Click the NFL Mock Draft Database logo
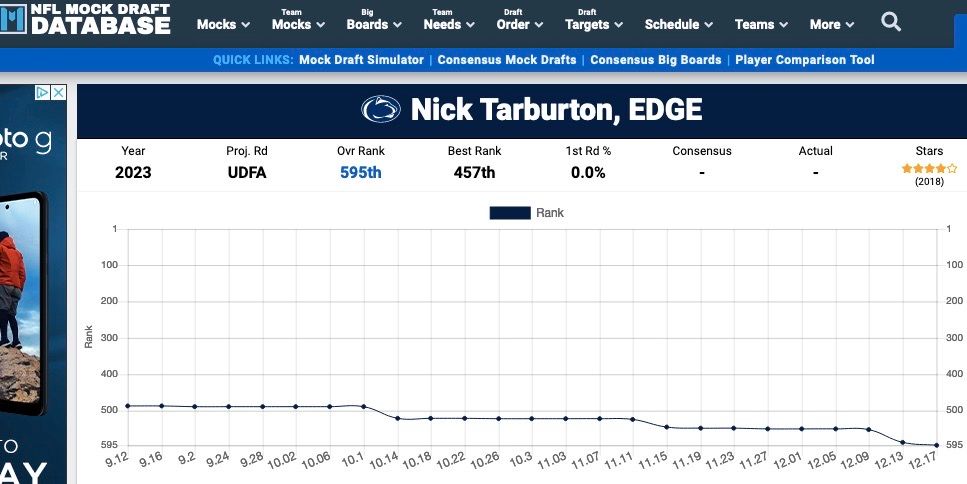Screen dimensions: 967x484 coord(85,18)
